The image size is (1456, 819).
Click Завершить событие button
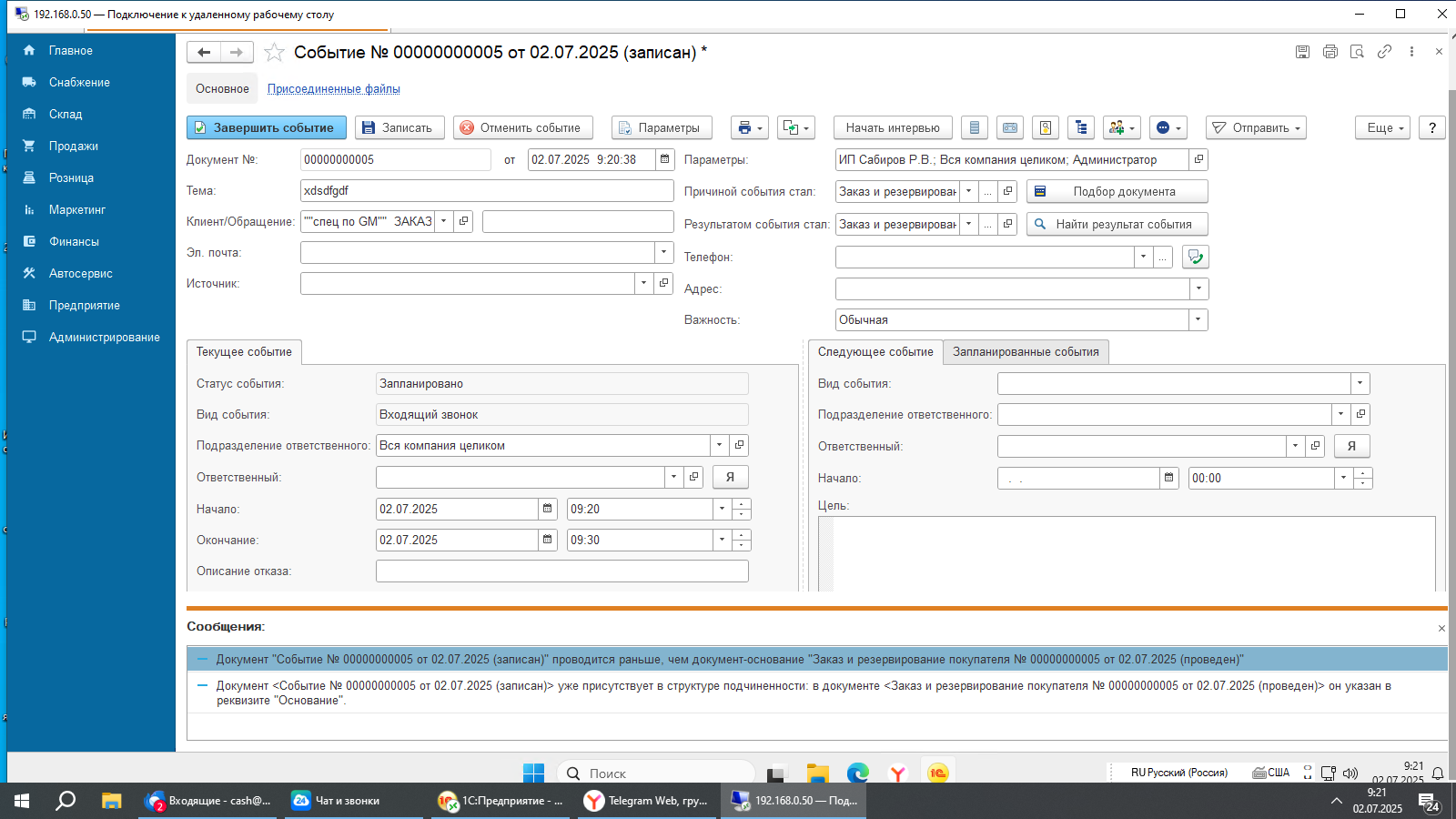[x=267, y=127]
